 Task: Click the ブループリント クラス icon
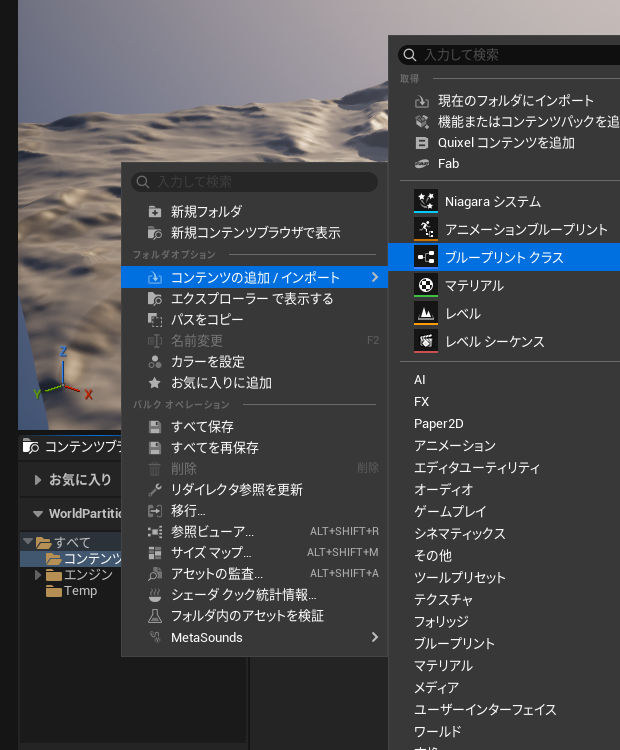coord(426,257)
